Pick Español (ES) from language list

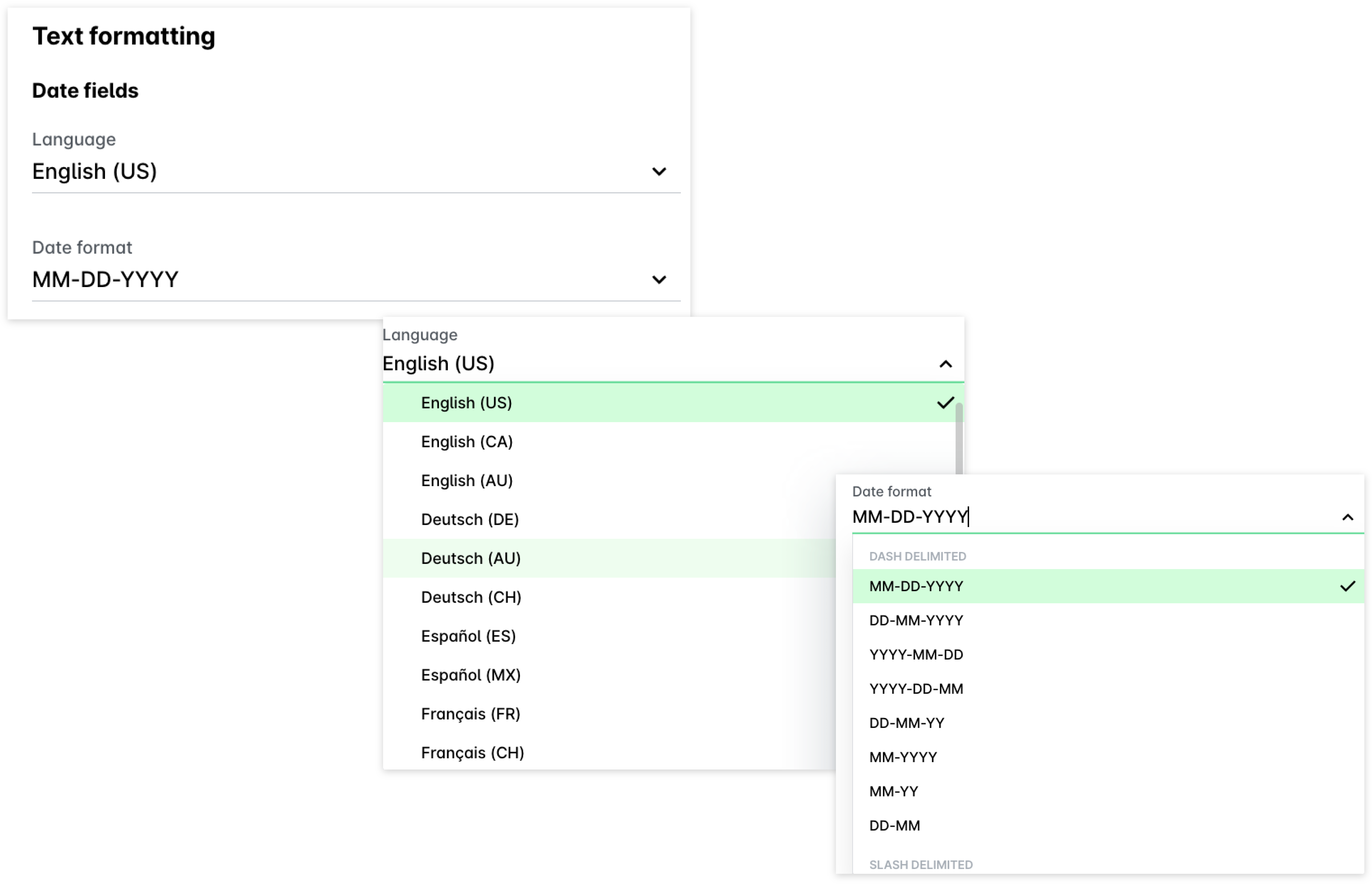(x=609, y=636)
